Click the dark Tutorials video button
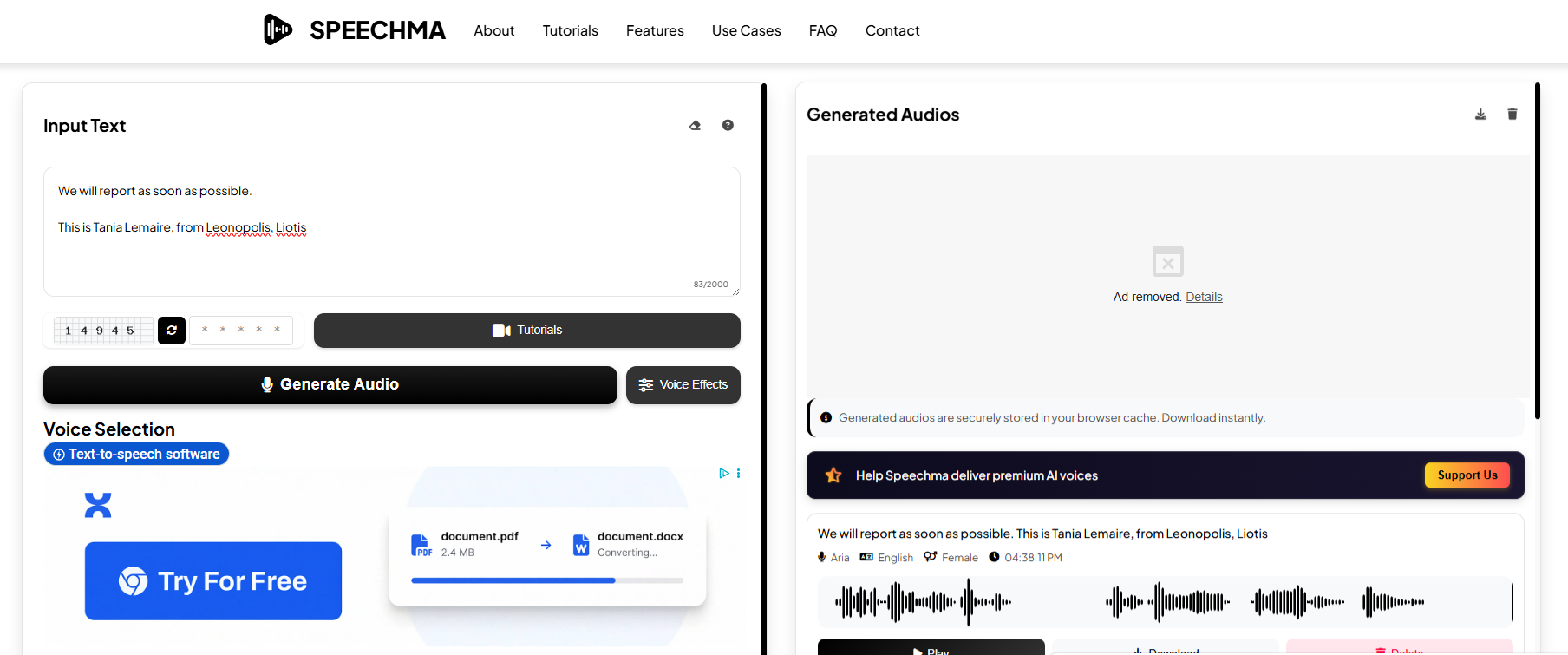 527,331
